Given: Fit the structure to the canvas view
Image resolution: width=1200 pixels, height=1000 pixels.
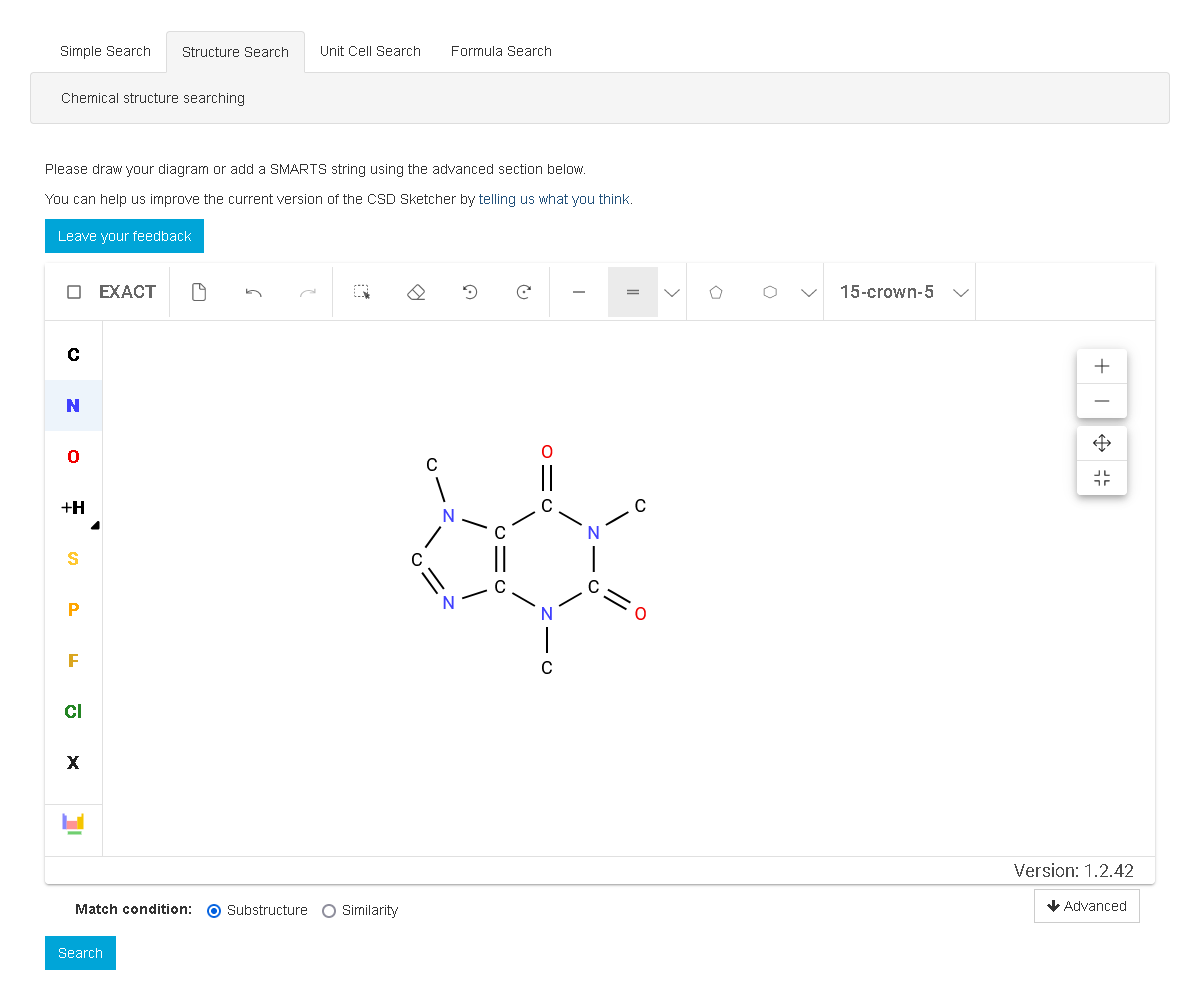Looking at the screenshot, I should [1101, 478].
